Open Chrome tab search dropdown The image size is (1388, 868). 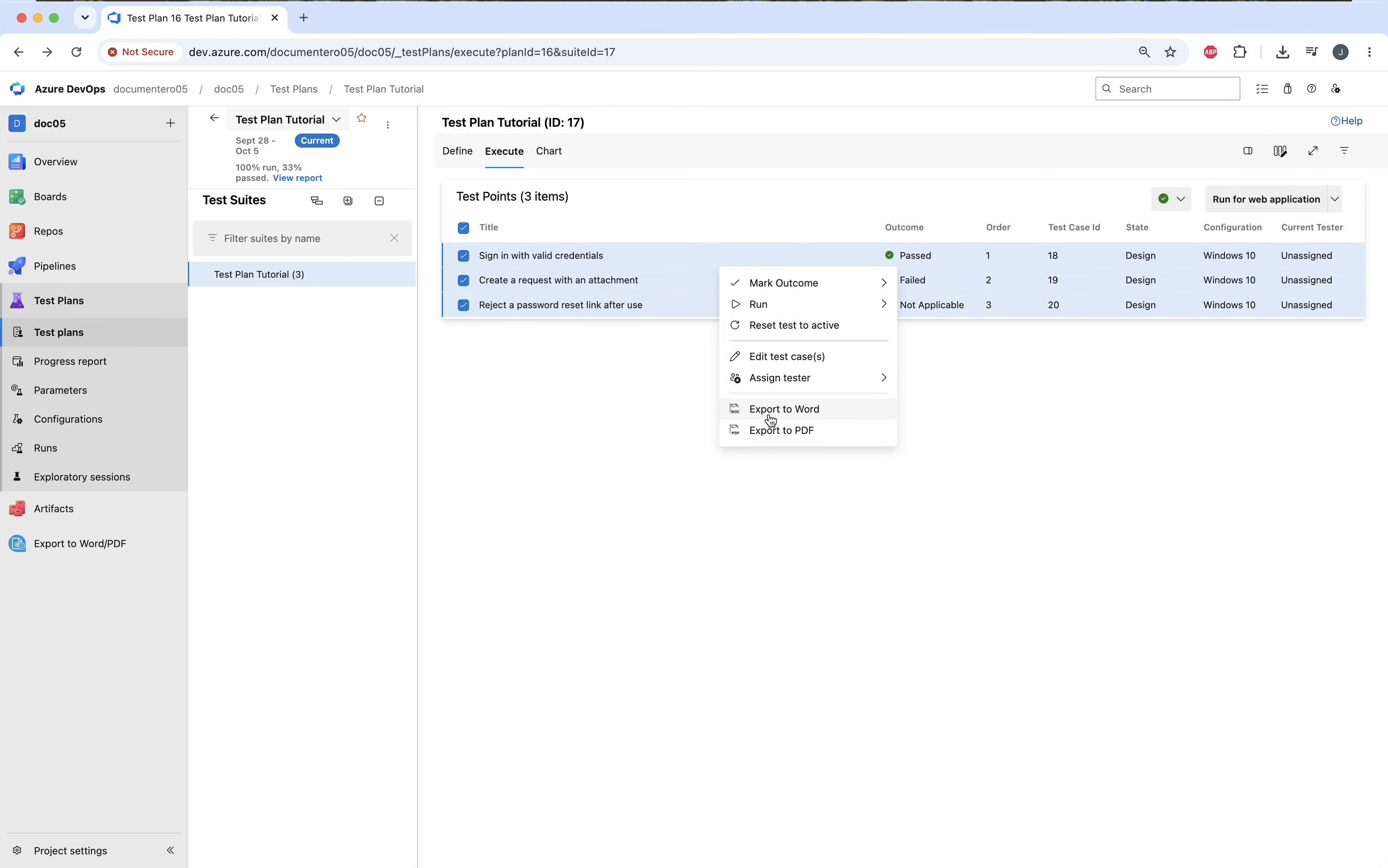(85, 18)
